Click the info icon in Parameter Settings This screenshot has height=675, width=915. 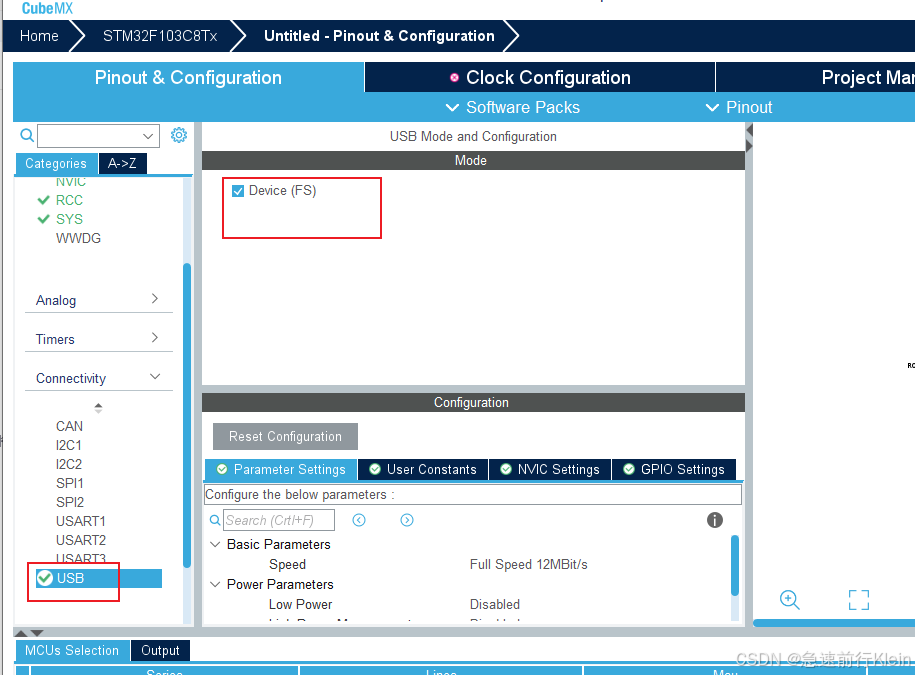tap(714, 520)
